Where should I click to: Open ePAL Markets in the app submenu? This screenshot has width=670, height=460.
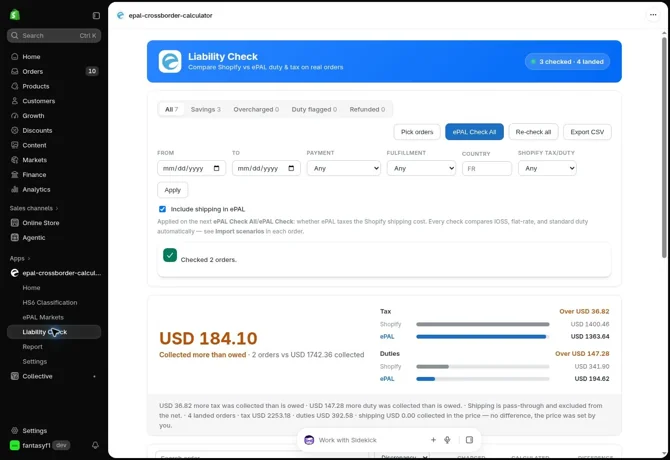[x=43, y=317]
